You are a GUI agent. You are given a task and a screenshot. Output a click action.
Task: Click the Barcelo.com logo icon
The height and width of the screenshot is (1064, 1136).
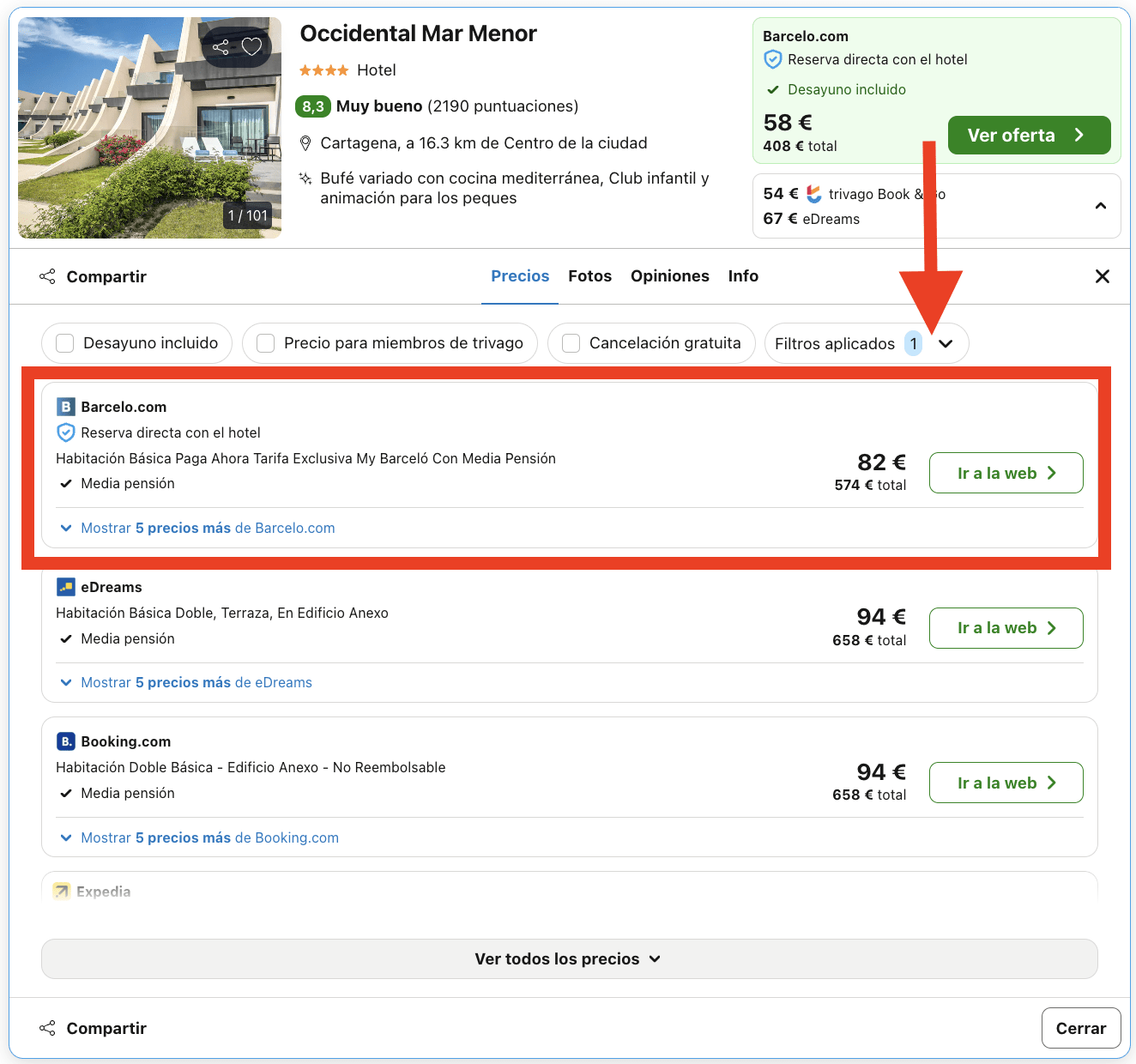pos(64,406)
